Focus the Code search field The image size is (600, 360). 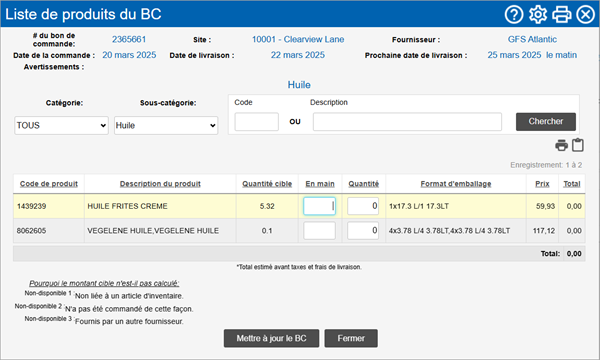[x=256, y=122]
